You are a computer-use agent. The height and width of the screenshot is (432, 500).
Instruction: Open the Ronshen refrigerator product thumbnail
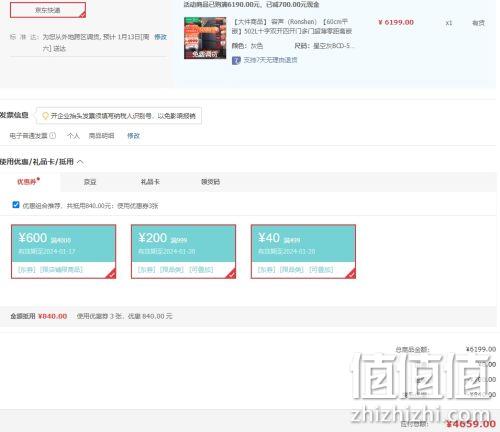[x=205, y=38]
